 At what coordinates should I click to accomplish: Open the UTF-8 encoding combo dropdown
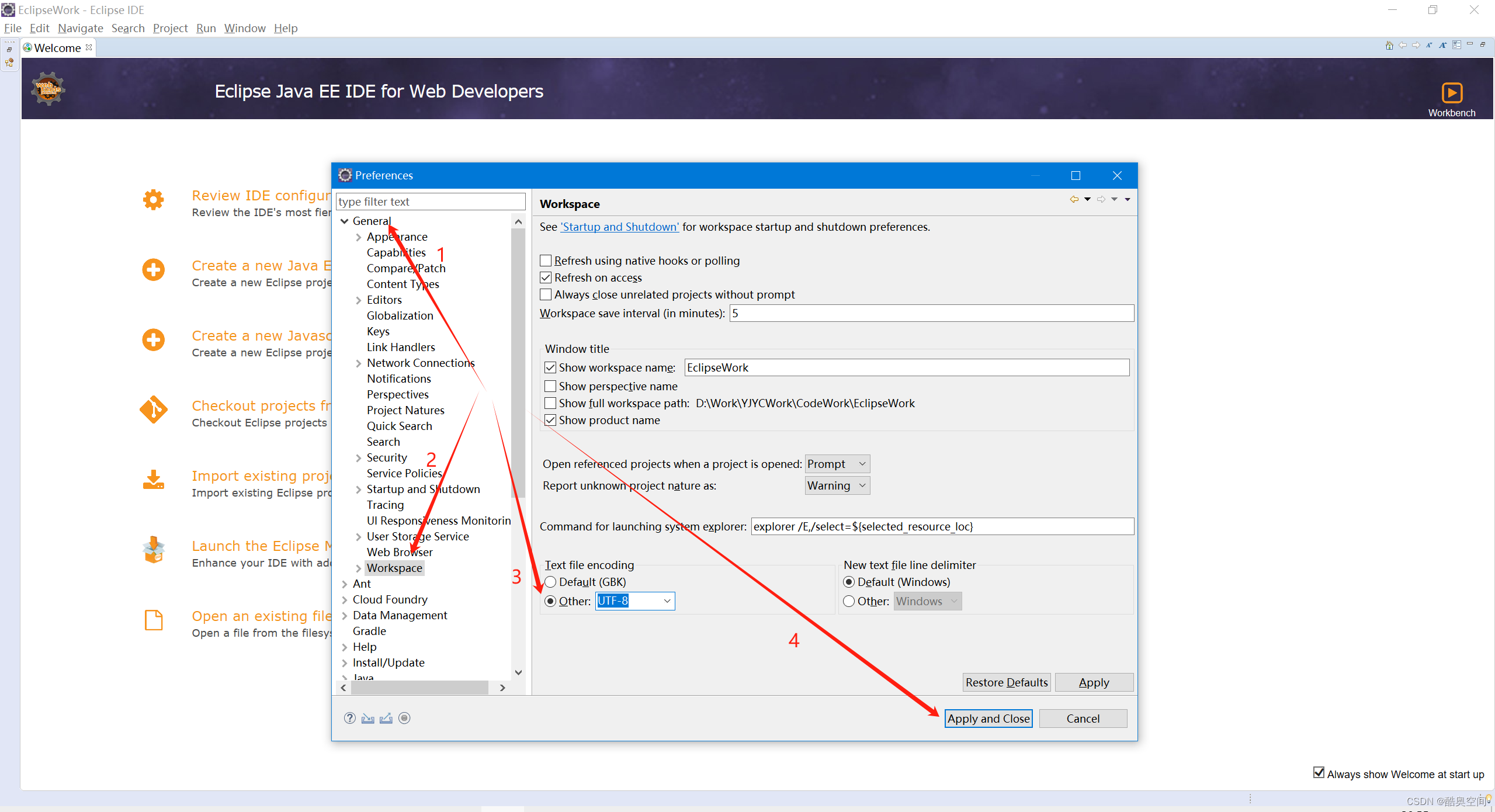click(x=667, y=601)
